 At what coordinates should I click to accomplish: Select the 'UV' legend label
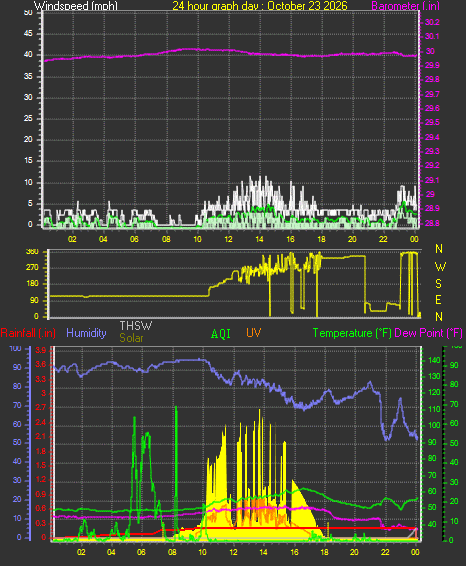point(253,332)
